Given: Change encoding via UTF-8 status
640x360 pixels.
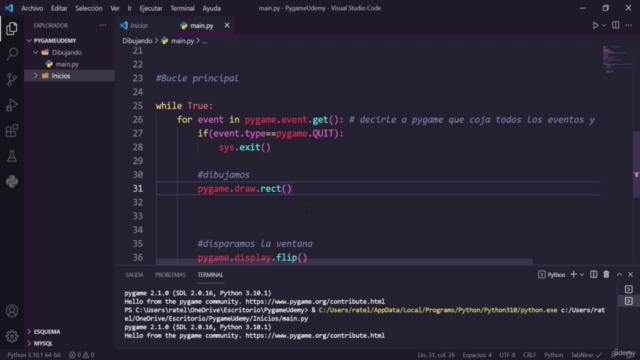Looking at the screenshot, I should coord(507,355).
